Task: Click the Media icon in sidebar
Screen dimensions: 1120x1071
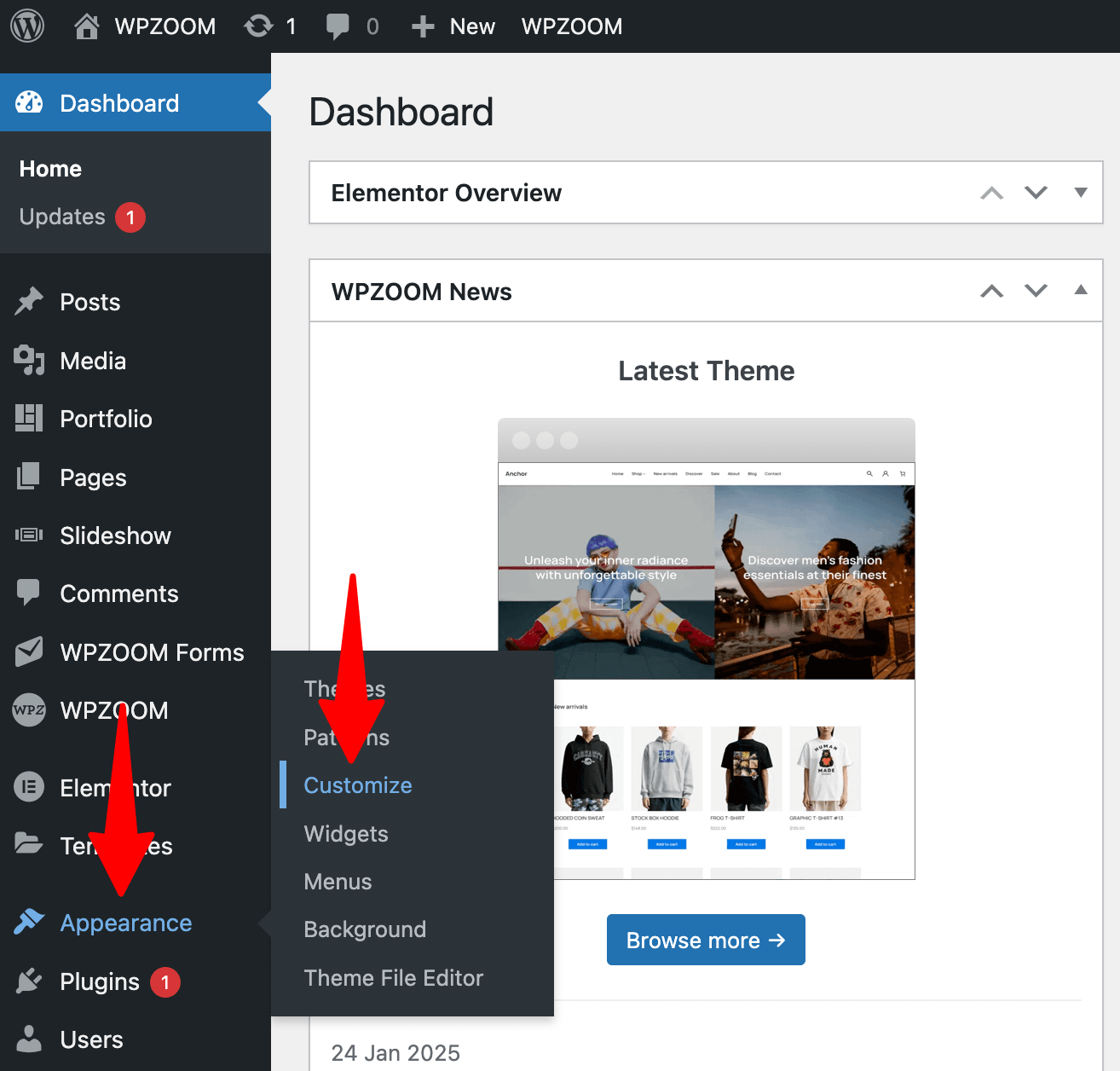Action: 29,361
